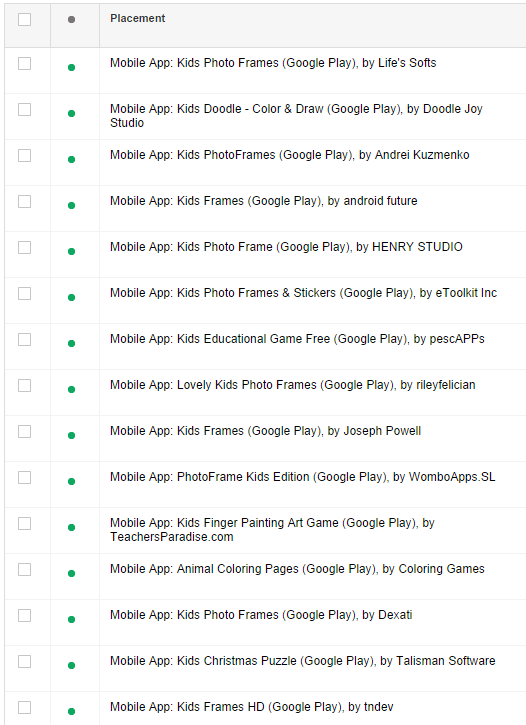526x725 pixels.
Task: Click the text 'Kids Photo Frame (Google Play), by HENRY STUDIO'
Action: (320, 247)
